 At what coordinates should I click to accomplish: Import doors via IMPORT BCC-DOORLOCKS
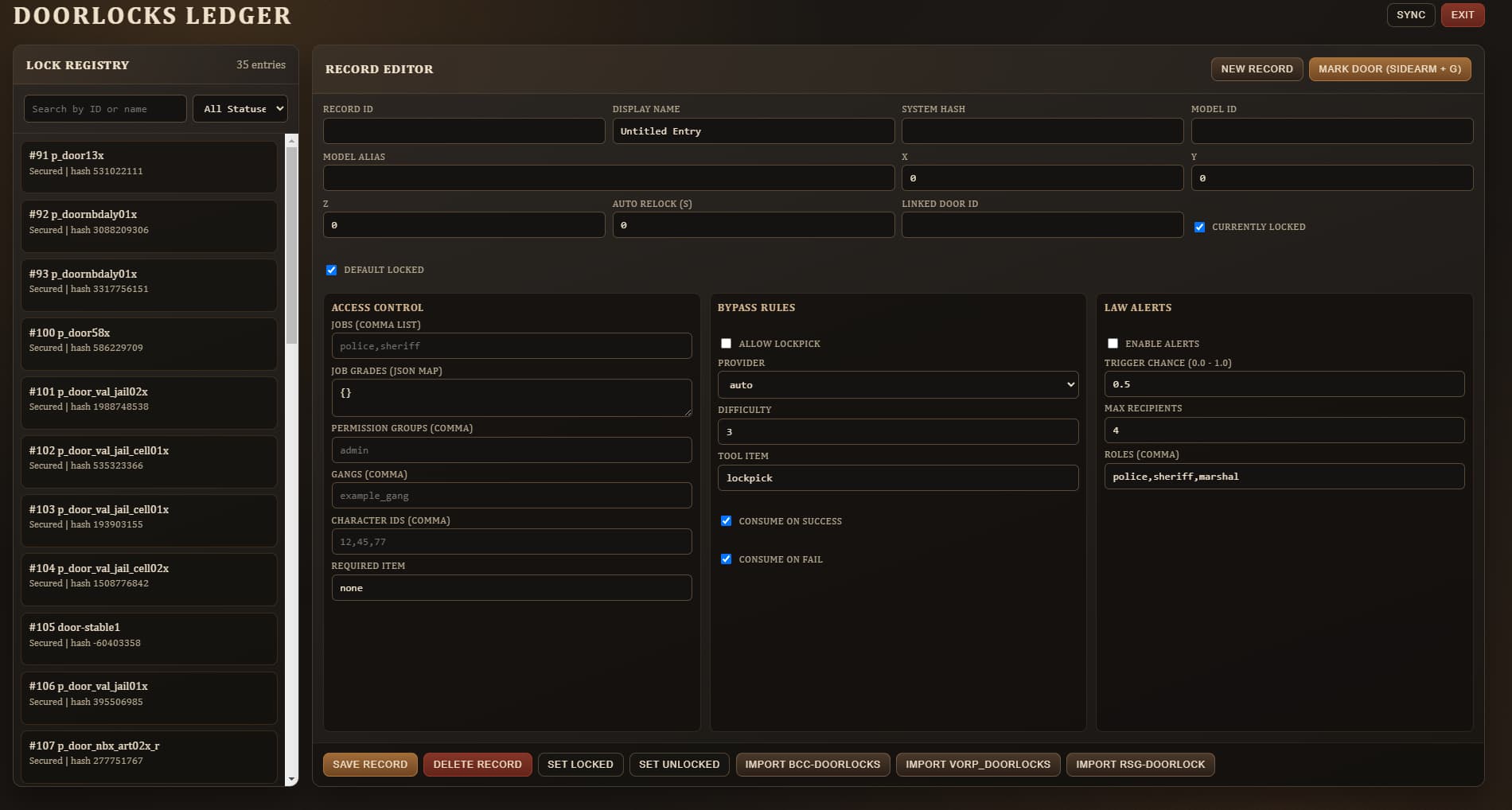[x=813, y=764]
